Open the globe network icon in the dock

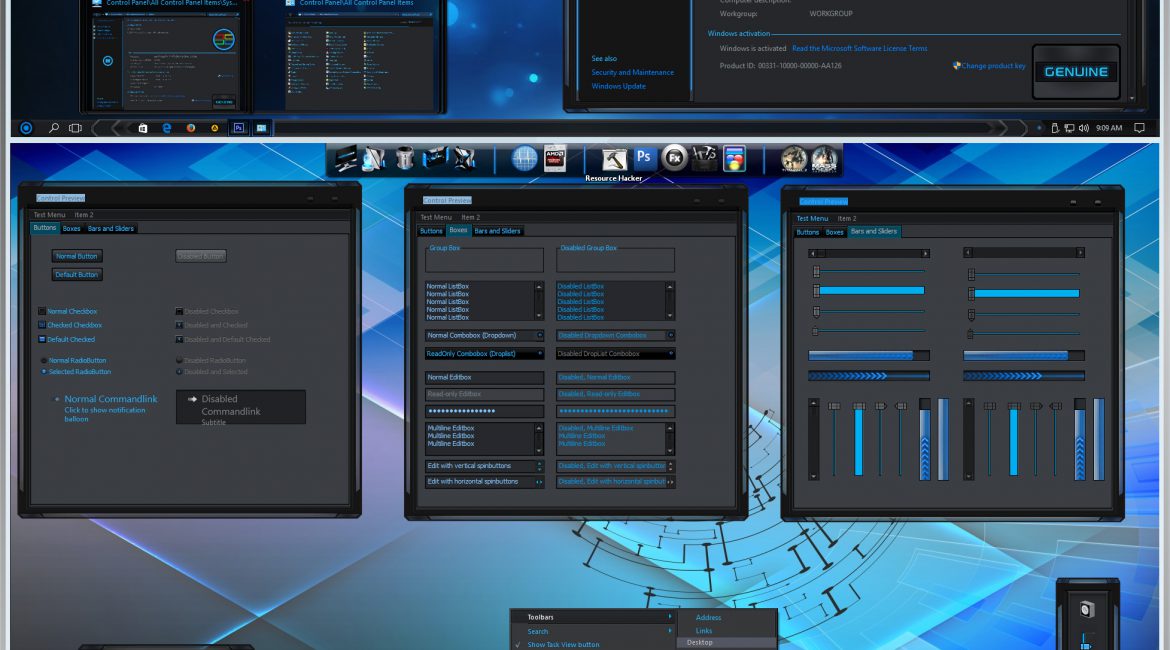[x=524, y=158]
